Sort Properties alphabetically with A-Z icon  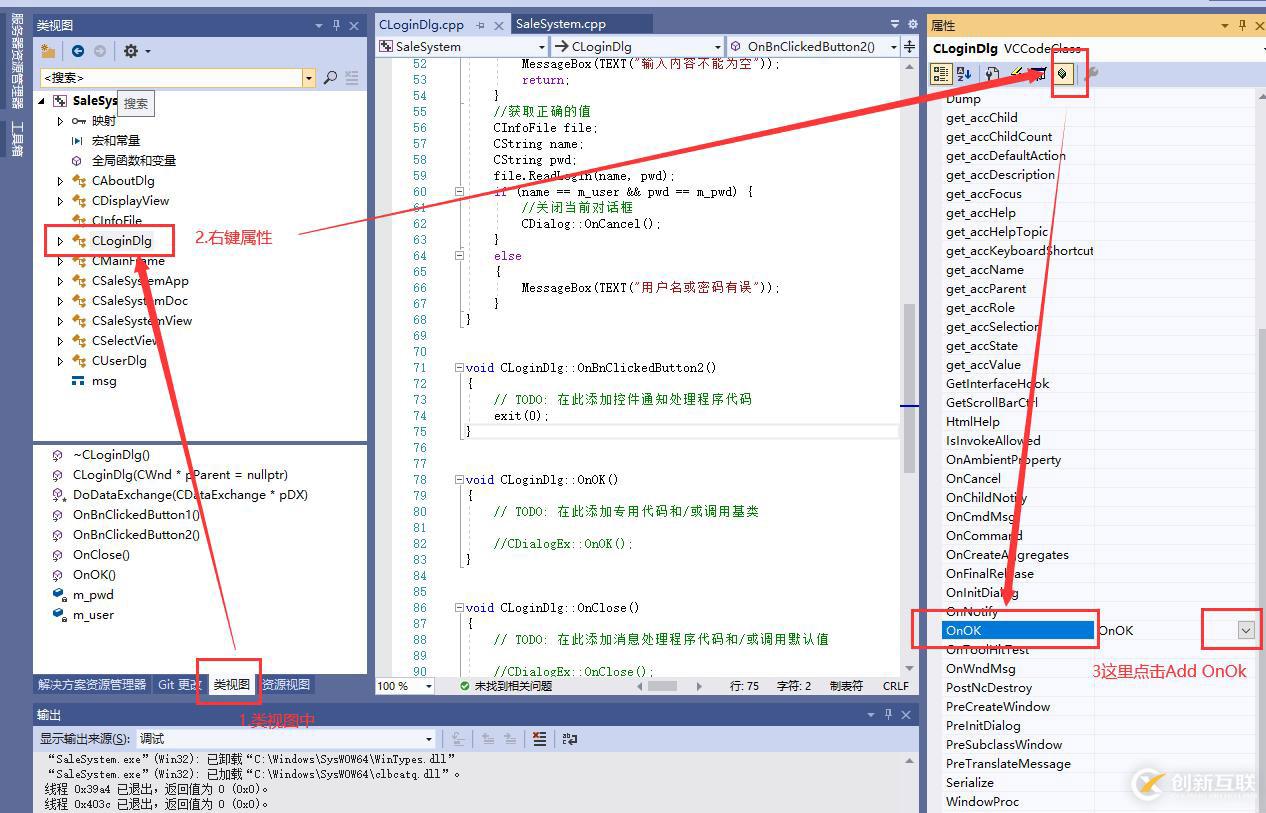coord(964,74)
